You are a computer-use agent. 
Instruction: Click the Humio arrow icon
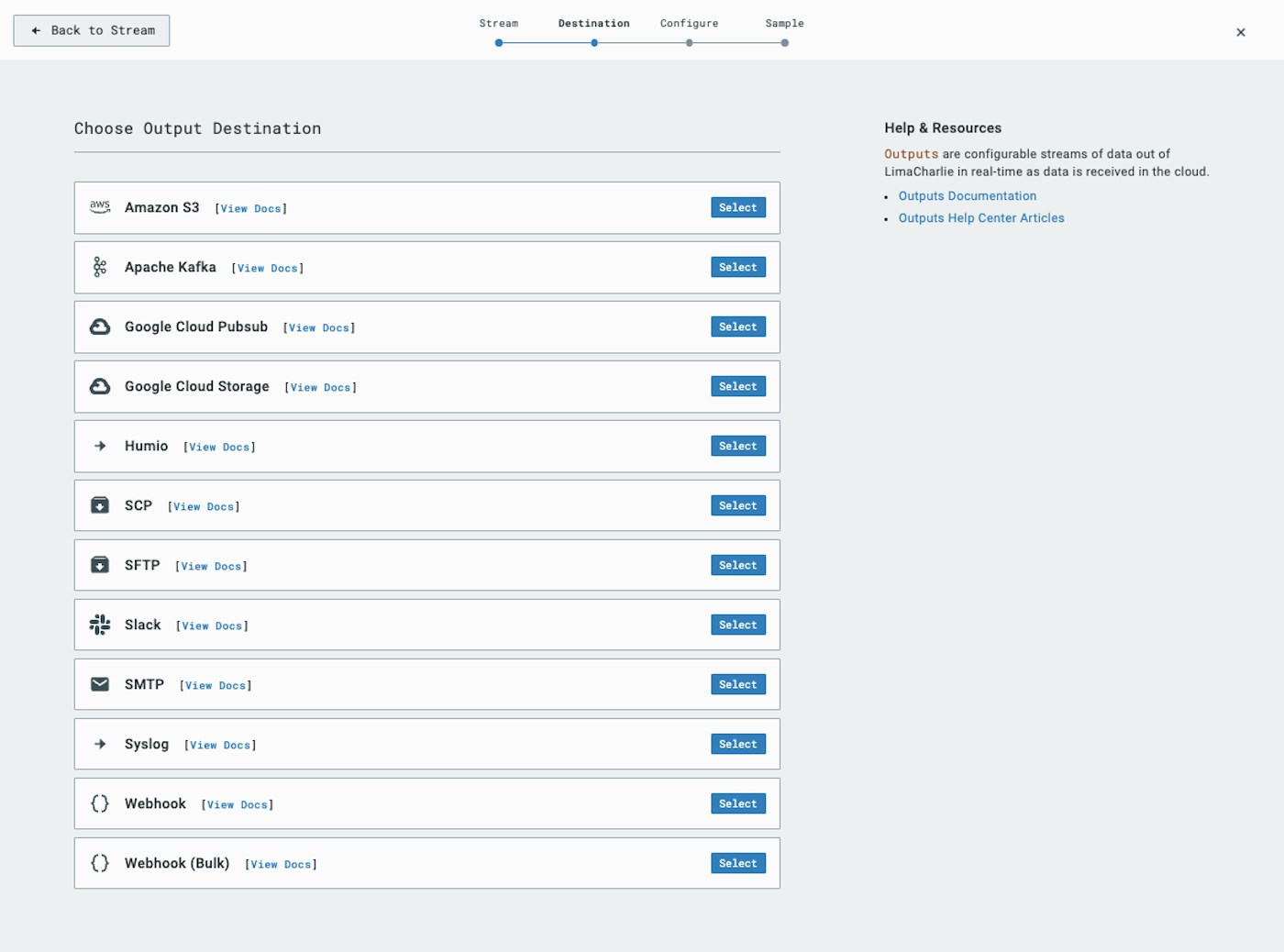[x=100, y=446]
